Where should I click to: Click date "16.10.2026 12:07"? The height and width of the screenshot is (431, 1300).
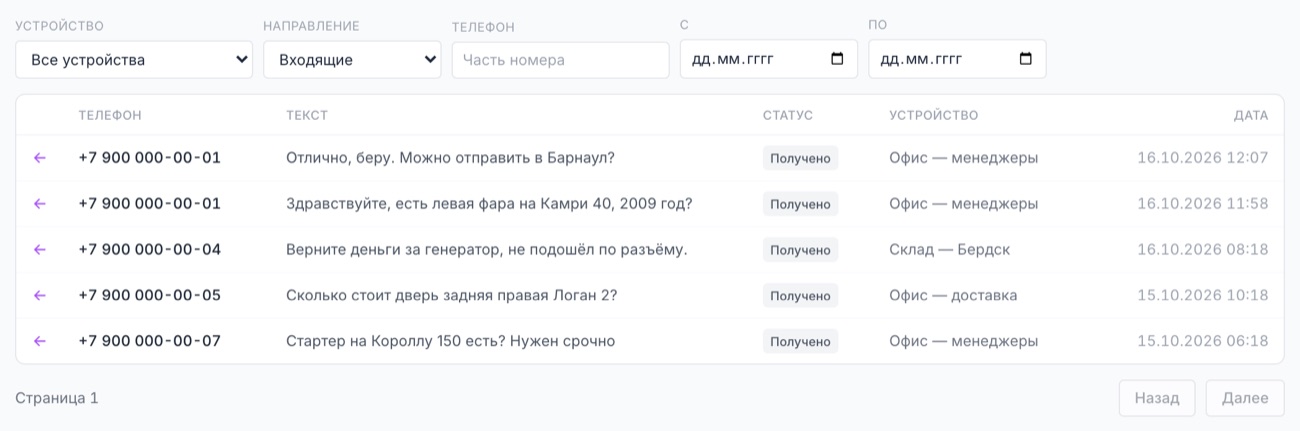pyautogui.click(x=1203, y=158)
